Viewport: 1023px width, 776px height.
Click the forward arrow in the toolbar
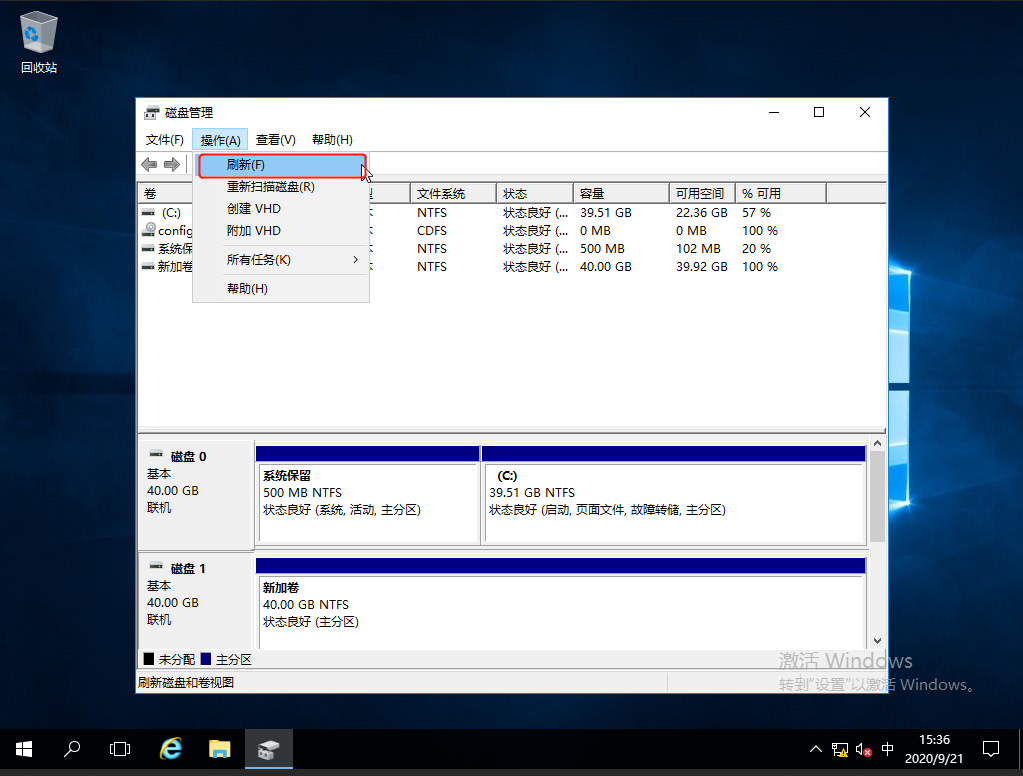tap(171, 164)
